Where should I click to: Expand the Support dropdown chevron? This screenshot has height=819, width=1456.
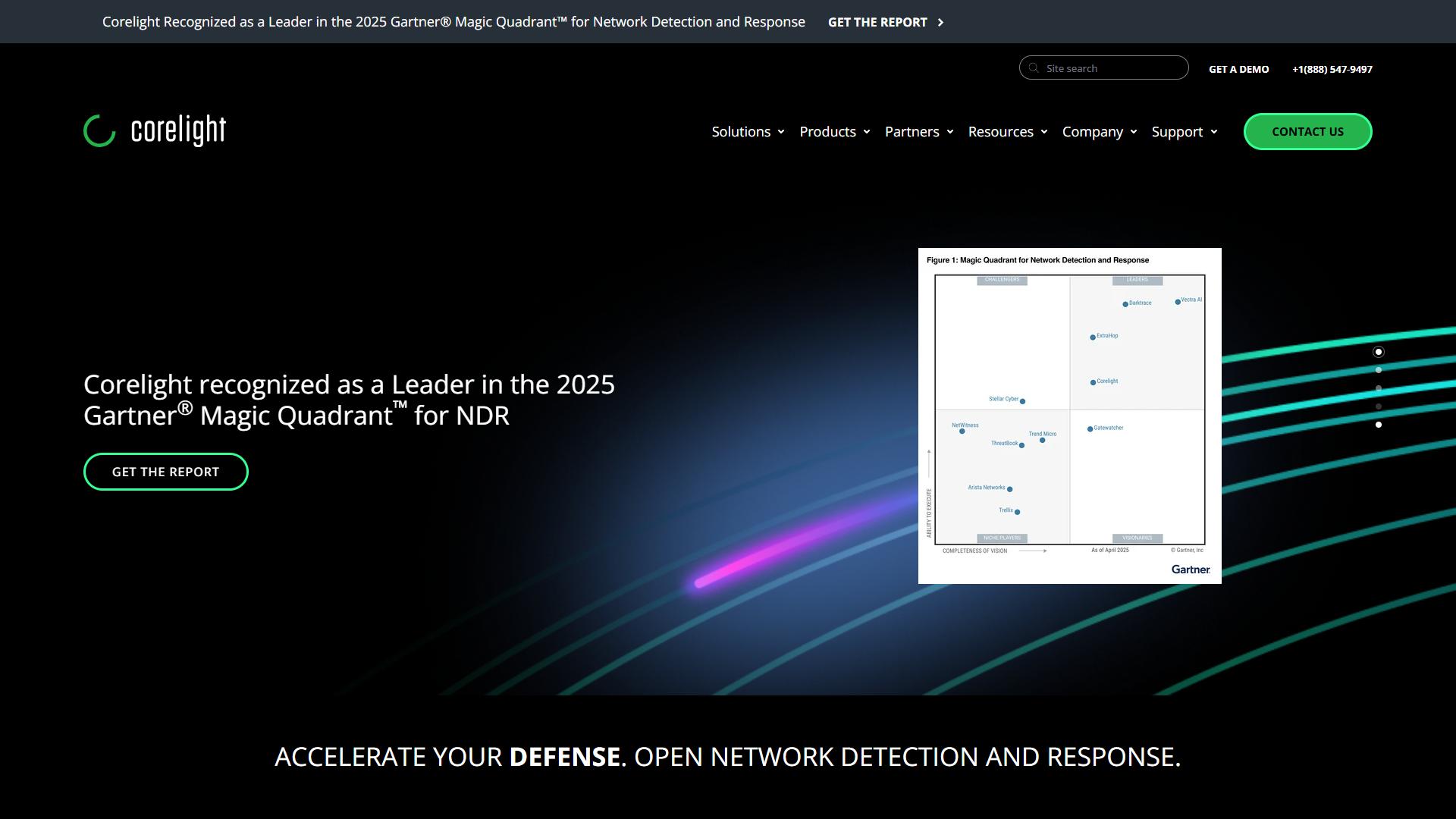click(x=1214, y=132)
